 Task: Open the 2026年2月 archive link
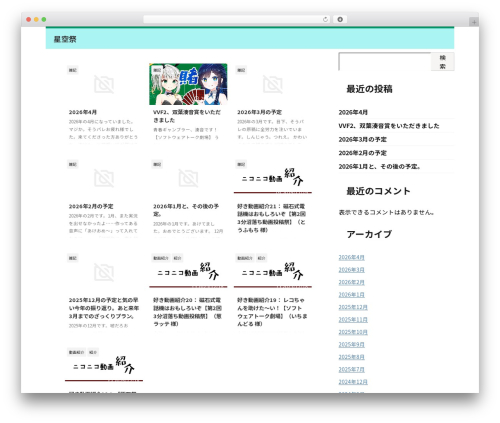point(351,282)
